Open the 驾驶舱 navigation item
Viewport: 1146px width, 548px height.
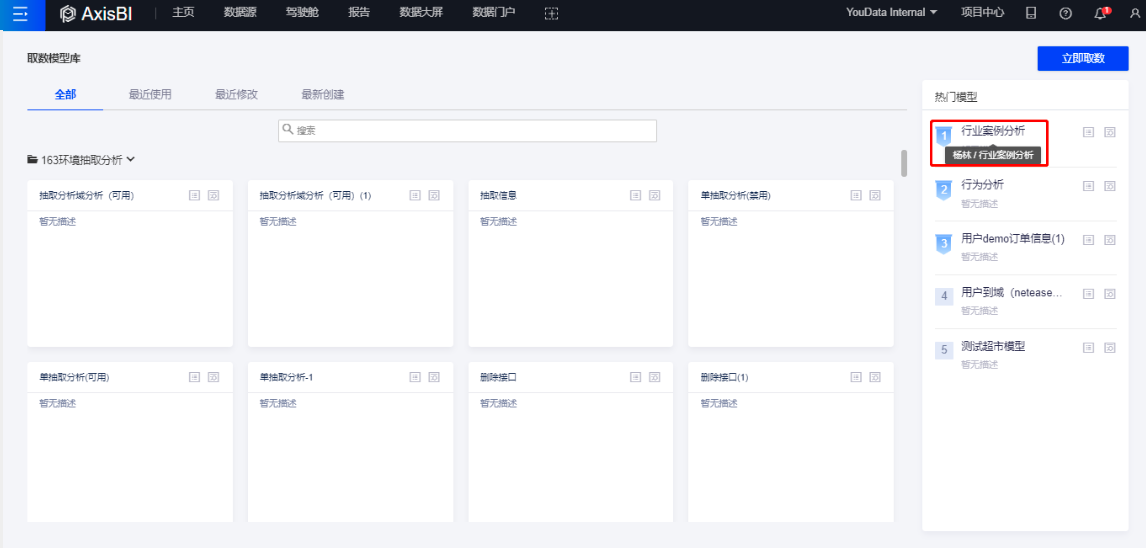[302, 12]
